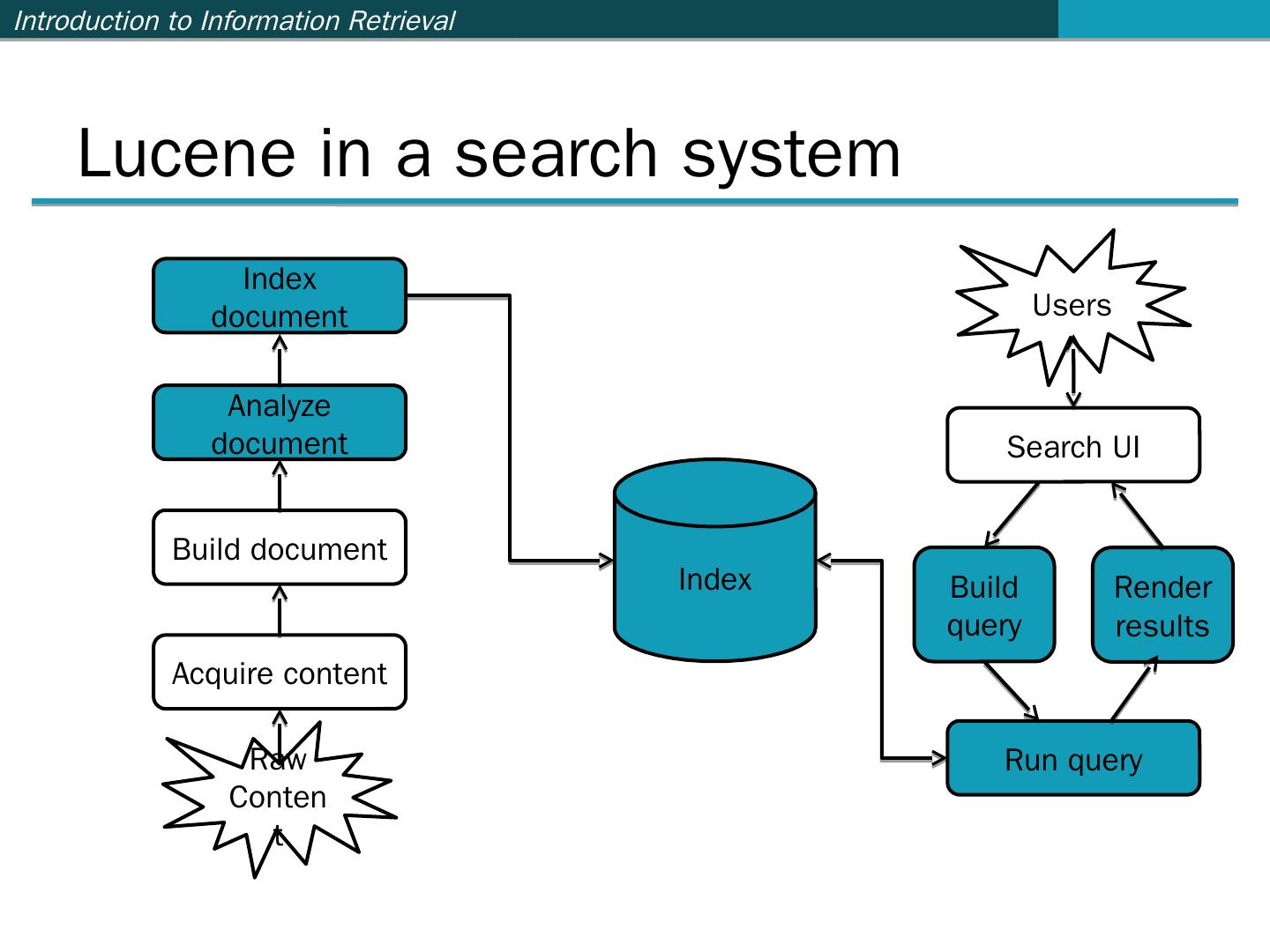Select the arrow from Acquire content to Build document

click(280, 610)
